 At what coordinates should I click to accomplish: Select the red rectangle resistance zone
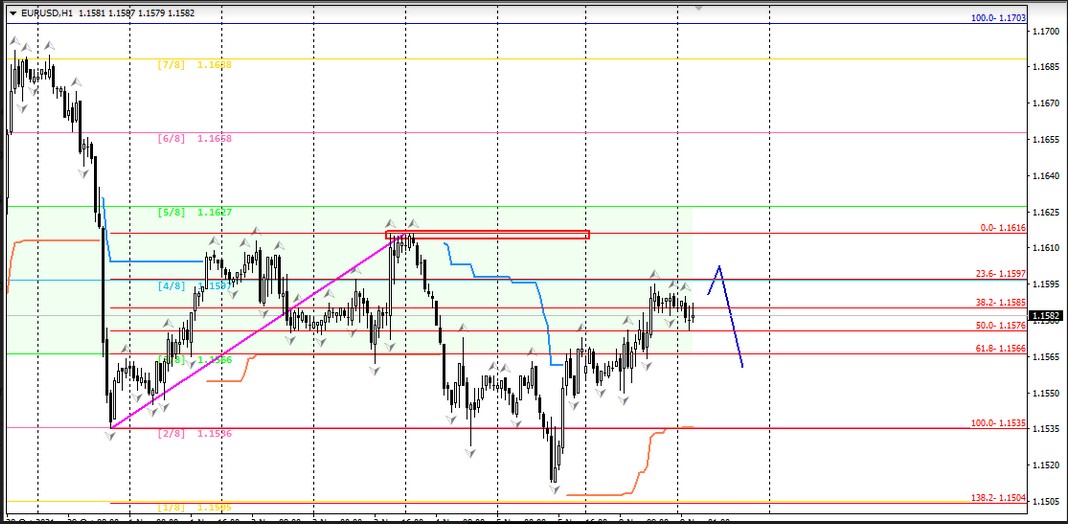487,235
